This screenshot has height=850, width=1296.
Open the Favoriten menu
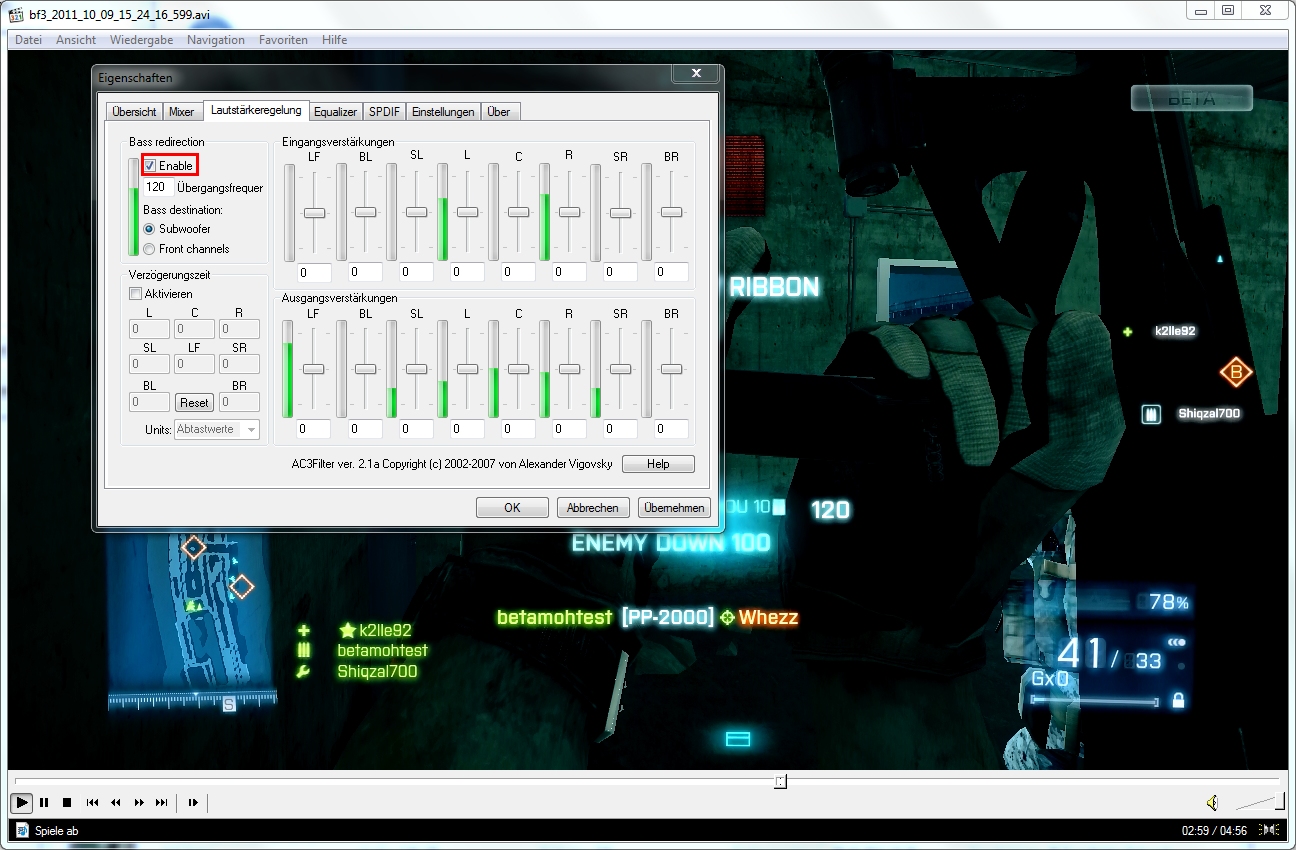(x=283, y=40)
